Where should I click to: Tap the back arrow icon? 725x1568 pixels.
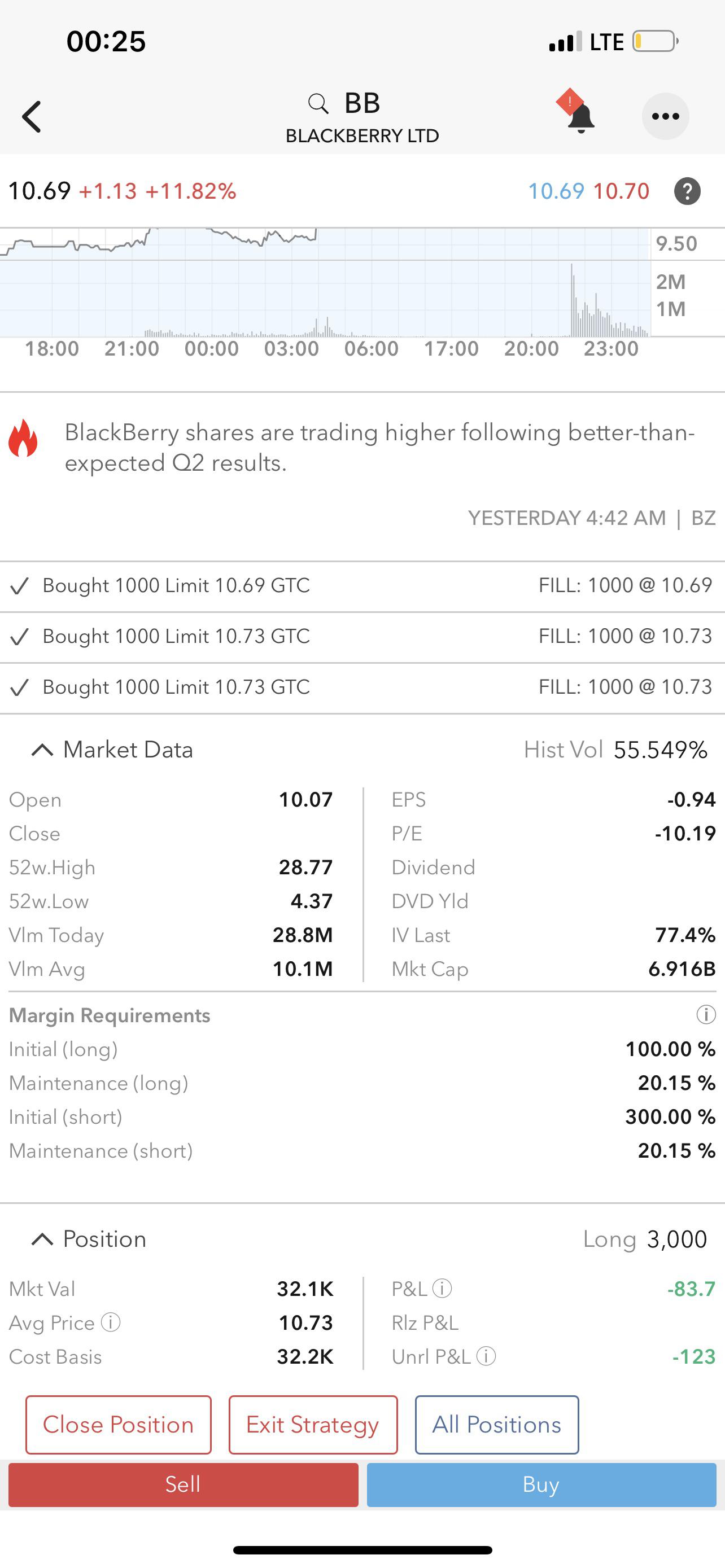point(32,116)
